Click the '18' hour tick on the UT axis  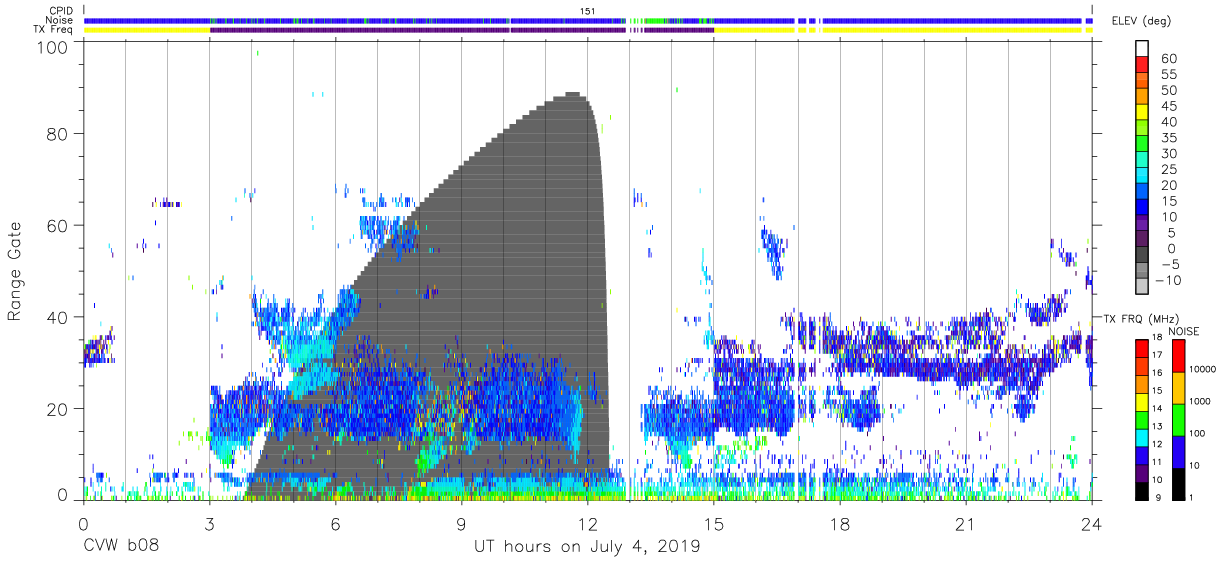click(x=839, y=525)
